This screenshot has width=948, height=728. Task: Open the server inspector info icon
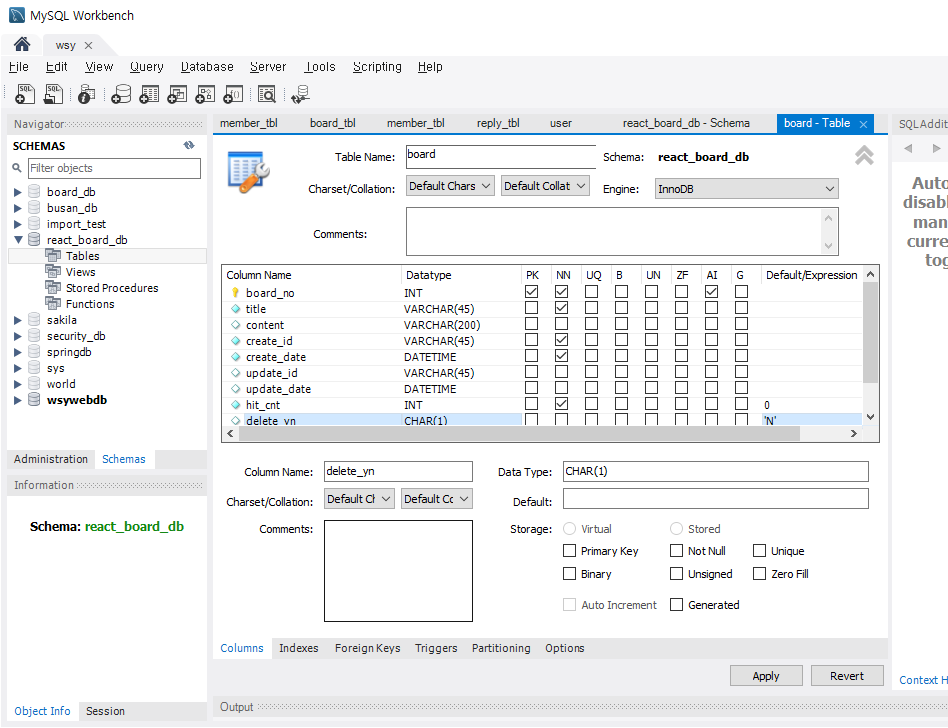[x=86, y=94]
